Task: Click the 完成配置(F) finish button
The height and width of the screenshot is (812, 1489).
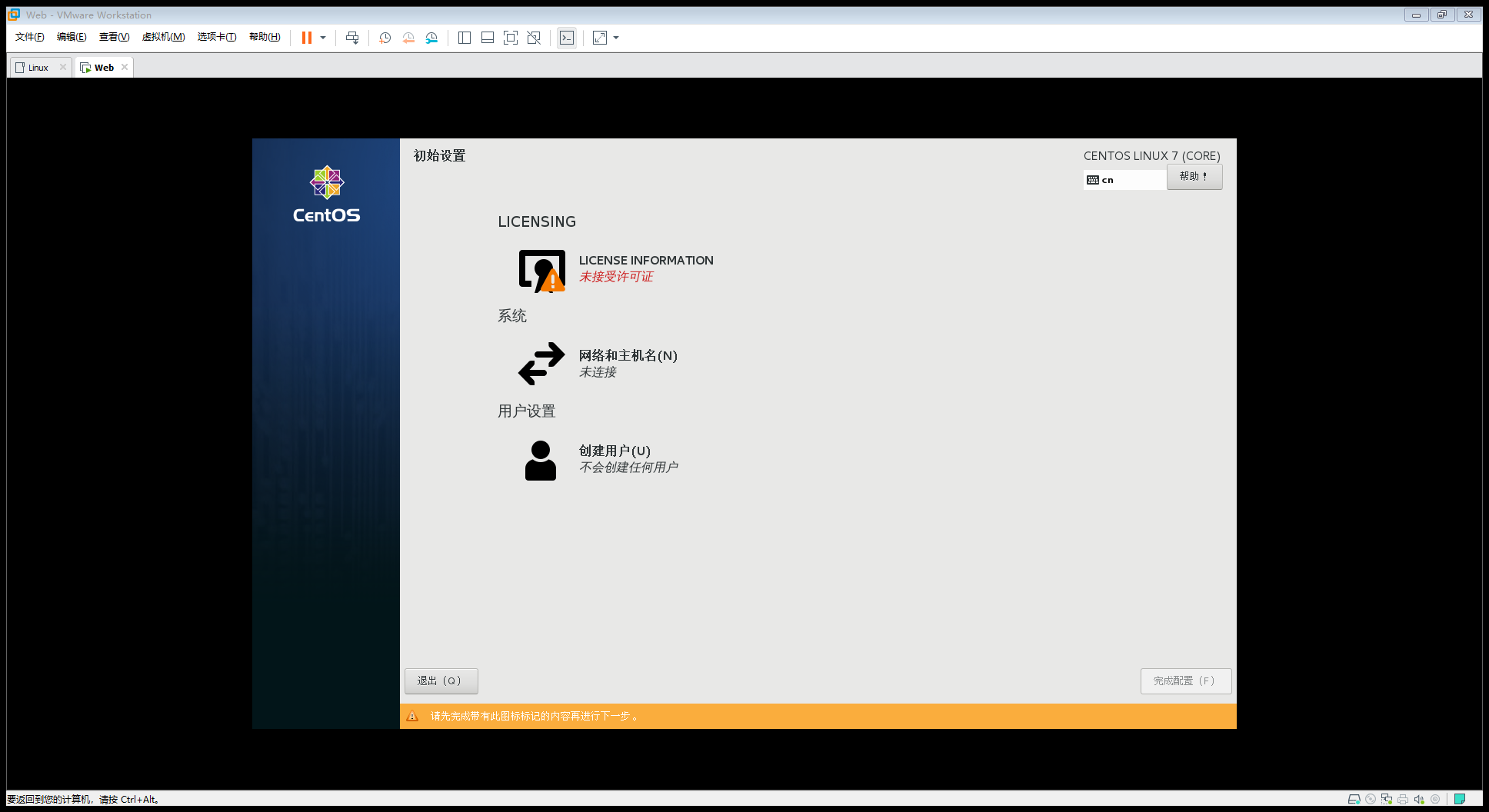Action: (x=1186, y=681)
